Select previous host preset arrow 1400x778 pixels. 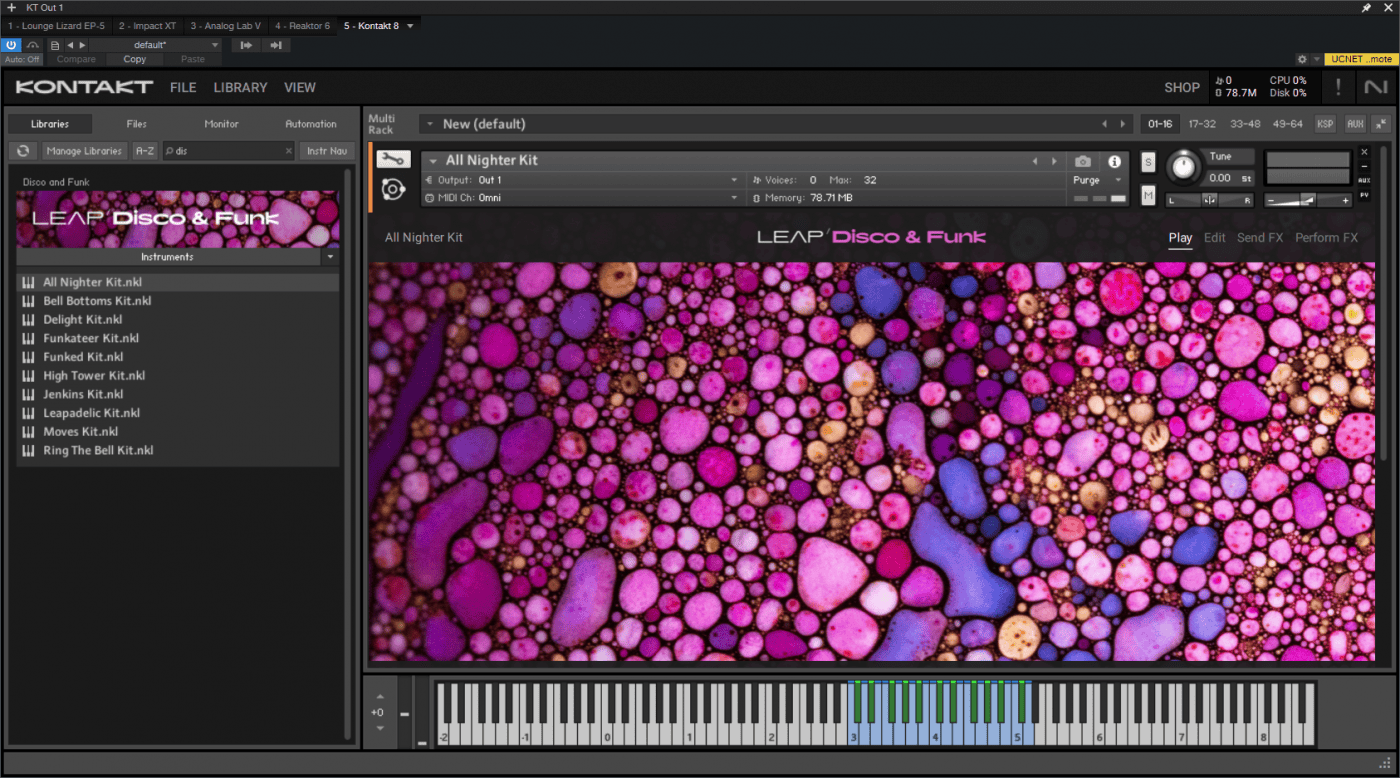click(x=70, y=45)
